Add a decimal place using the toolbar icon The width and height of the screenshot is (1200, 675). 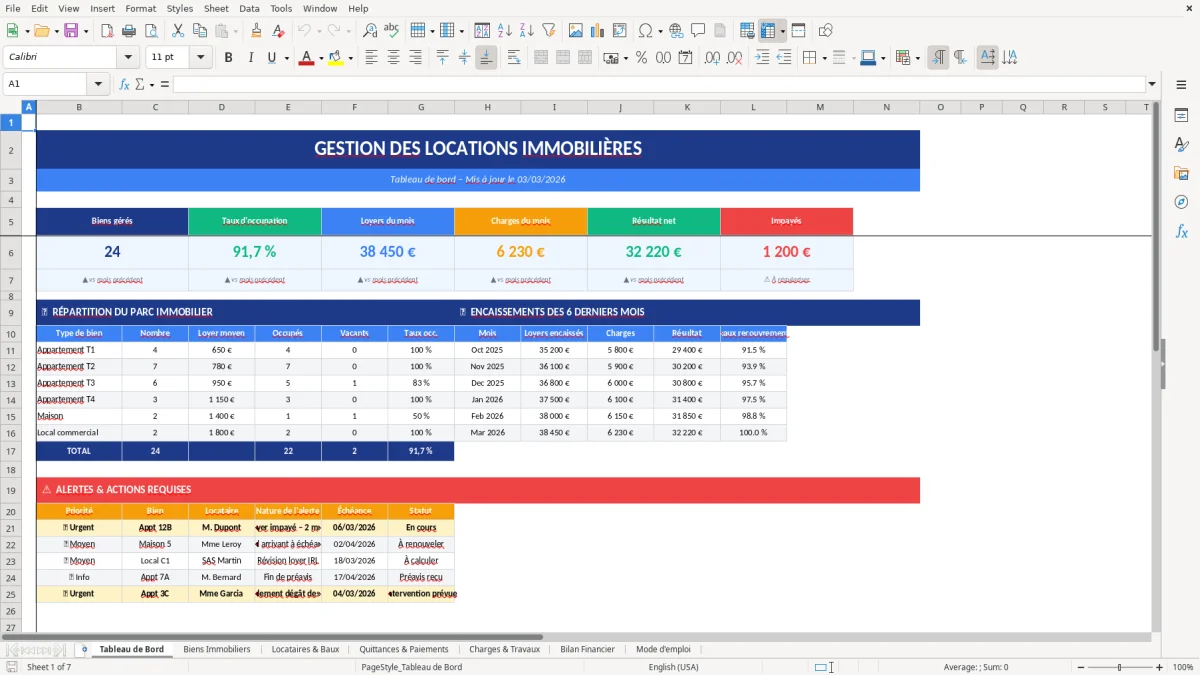[x=710, y=58]
